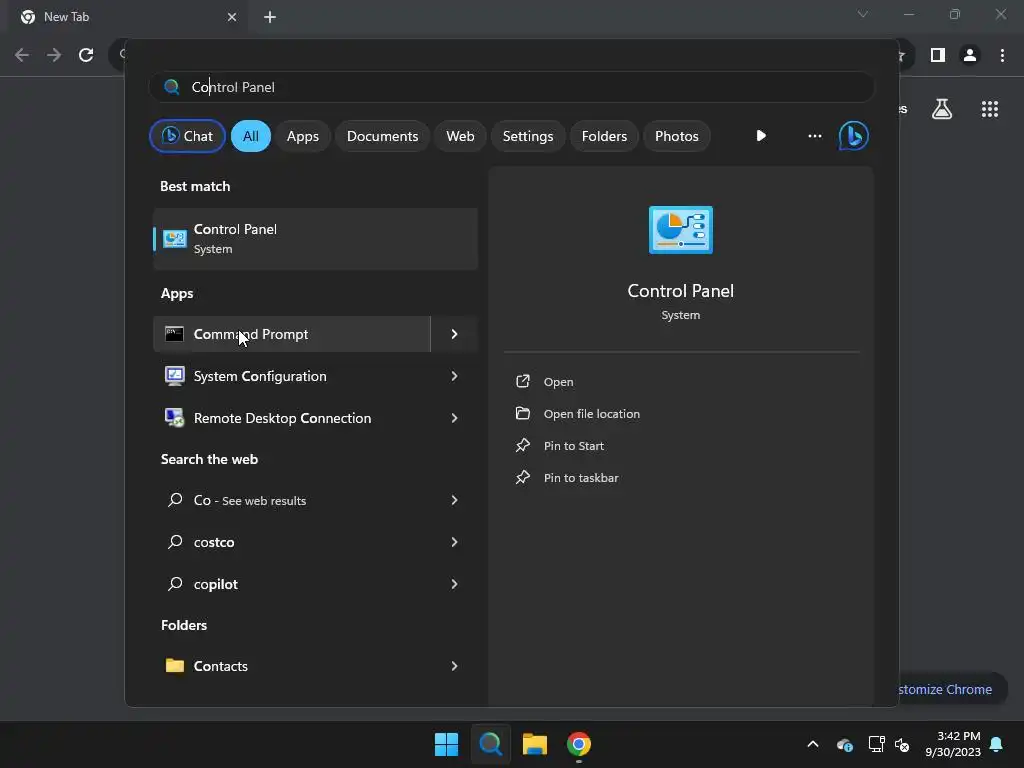Switch to the Folders filter tab
This screenshot has height=768, width=1024.
point(604,136)
